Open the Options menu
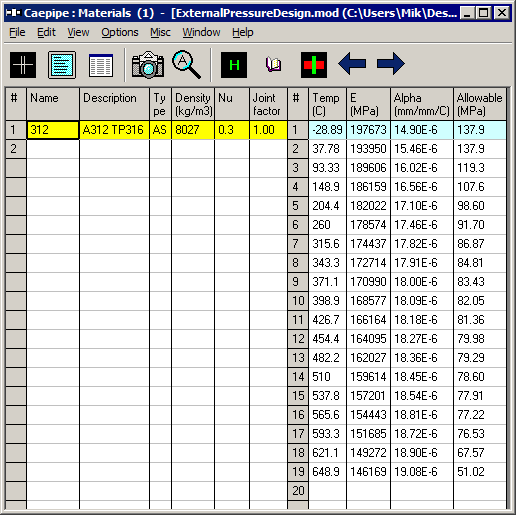Viewport: 516px width, 515px height. [120, 32]
